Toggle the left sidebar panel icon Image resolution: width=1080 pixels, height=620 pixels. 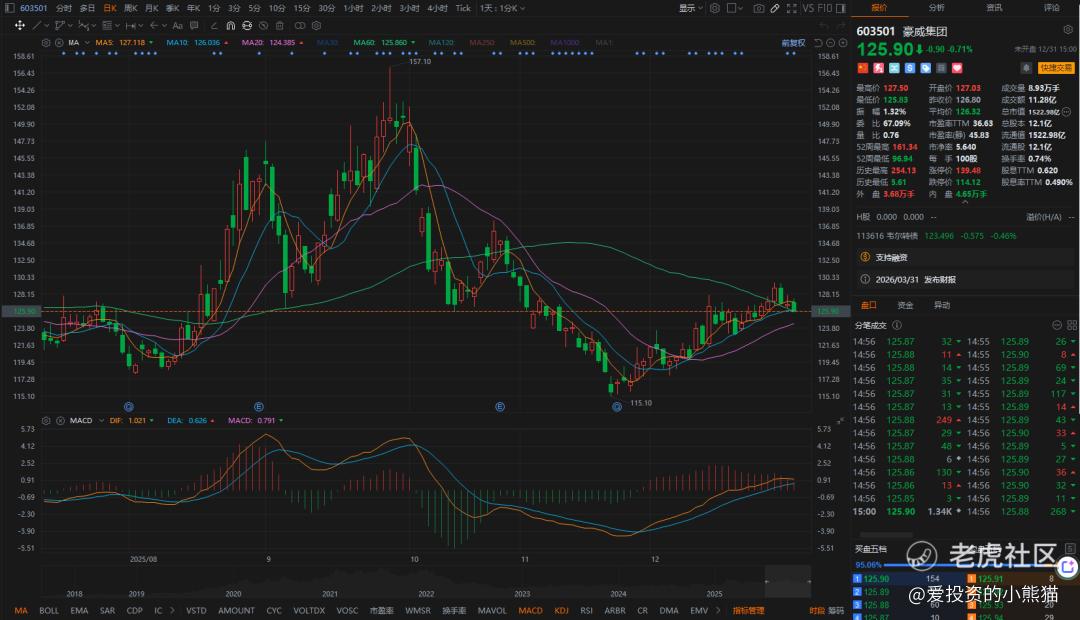click(9, 8)
